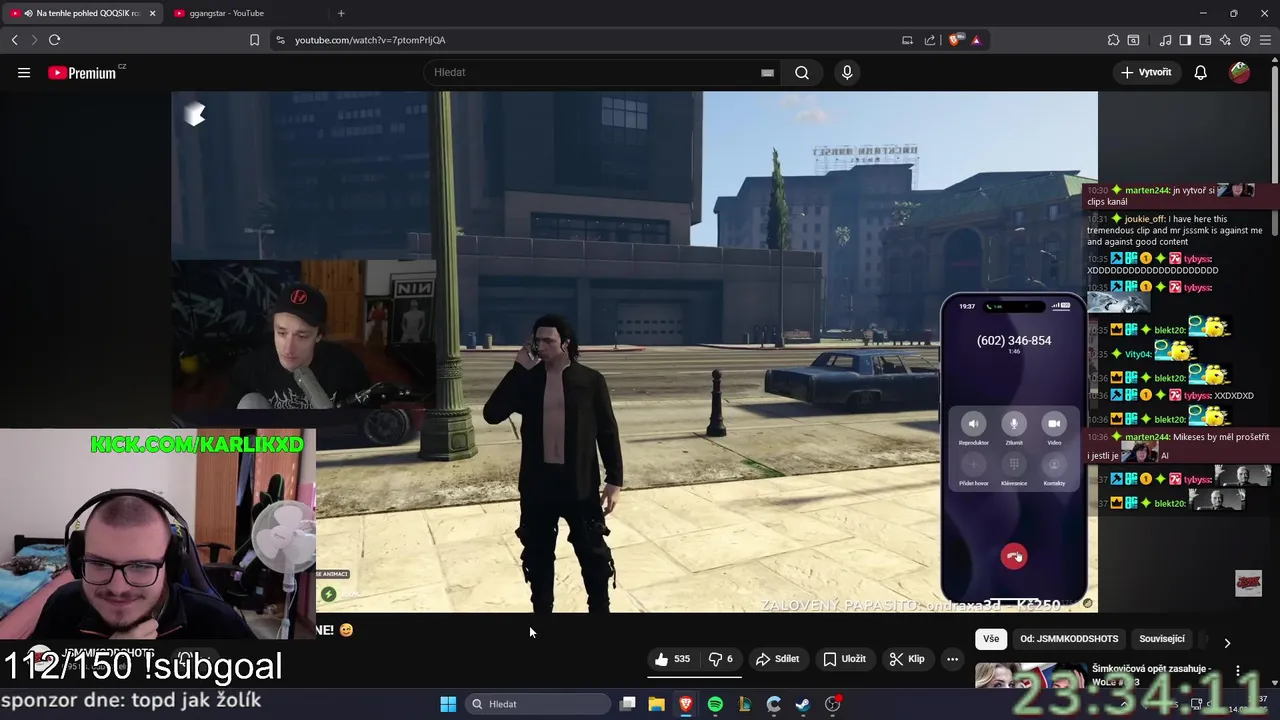
Task: Open Brave Shields lion icon
Action: click(x=955, y=40)
